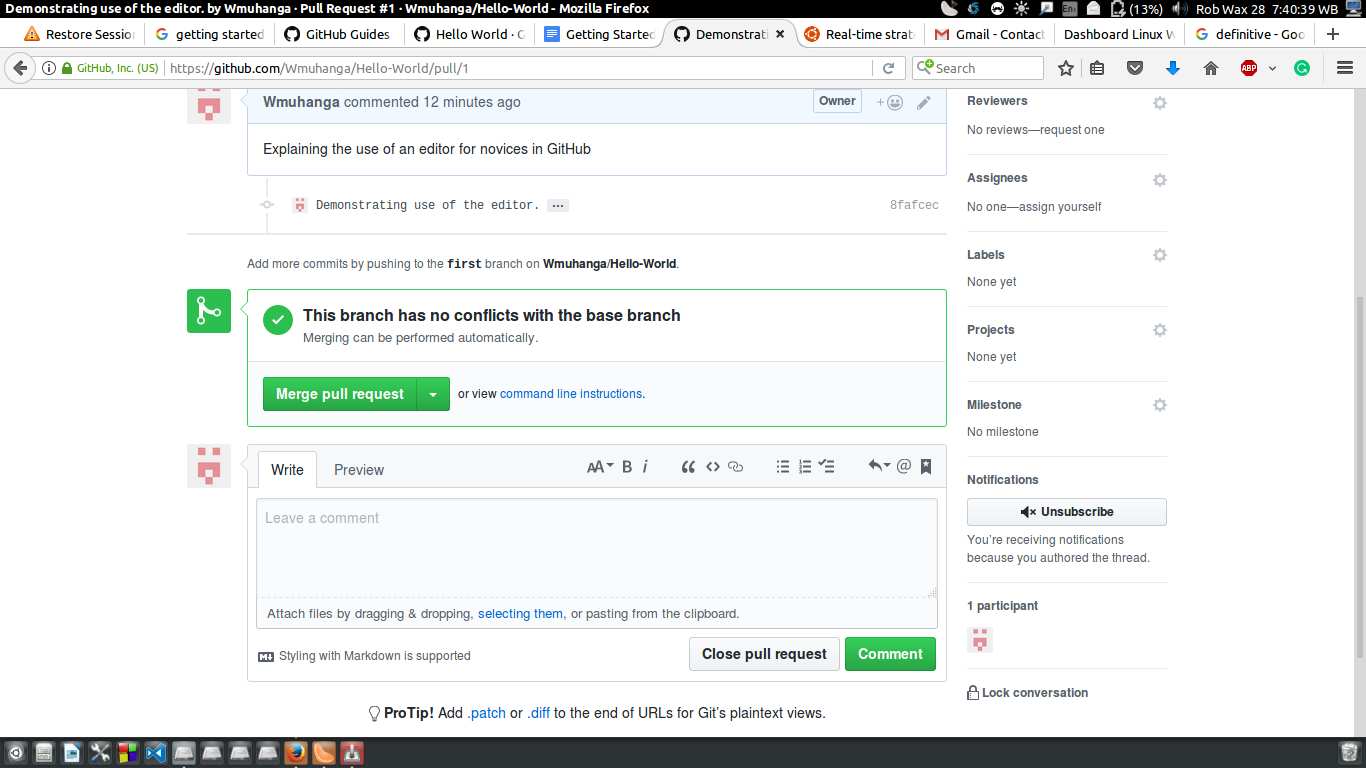The image size is (1366, 768).
Task: Add a hyperlink with the link icon
Action: pos(735,466)
